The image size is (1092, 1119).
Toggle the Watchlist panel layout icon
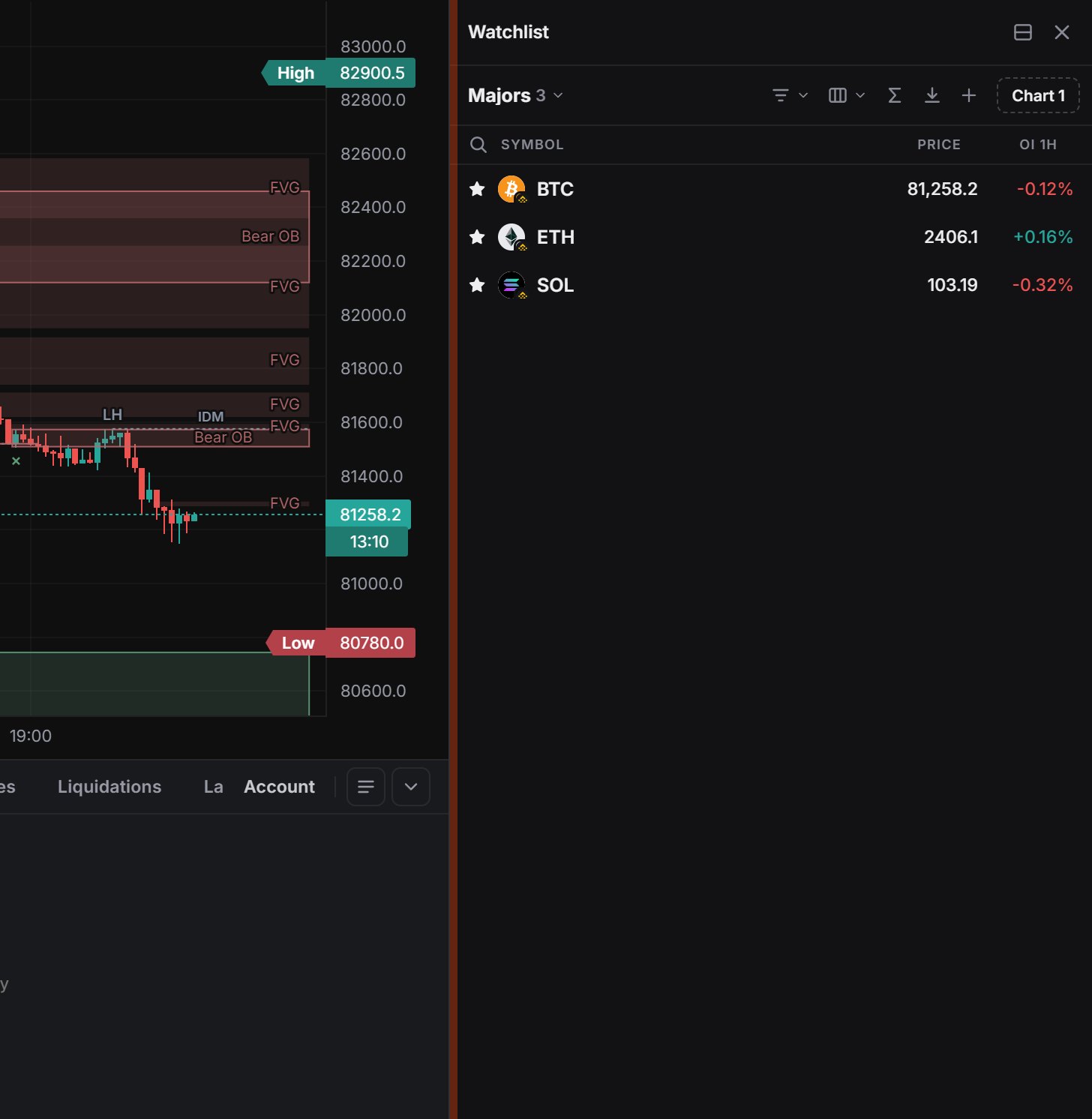pyautogui.click(x=1023, y=32)
